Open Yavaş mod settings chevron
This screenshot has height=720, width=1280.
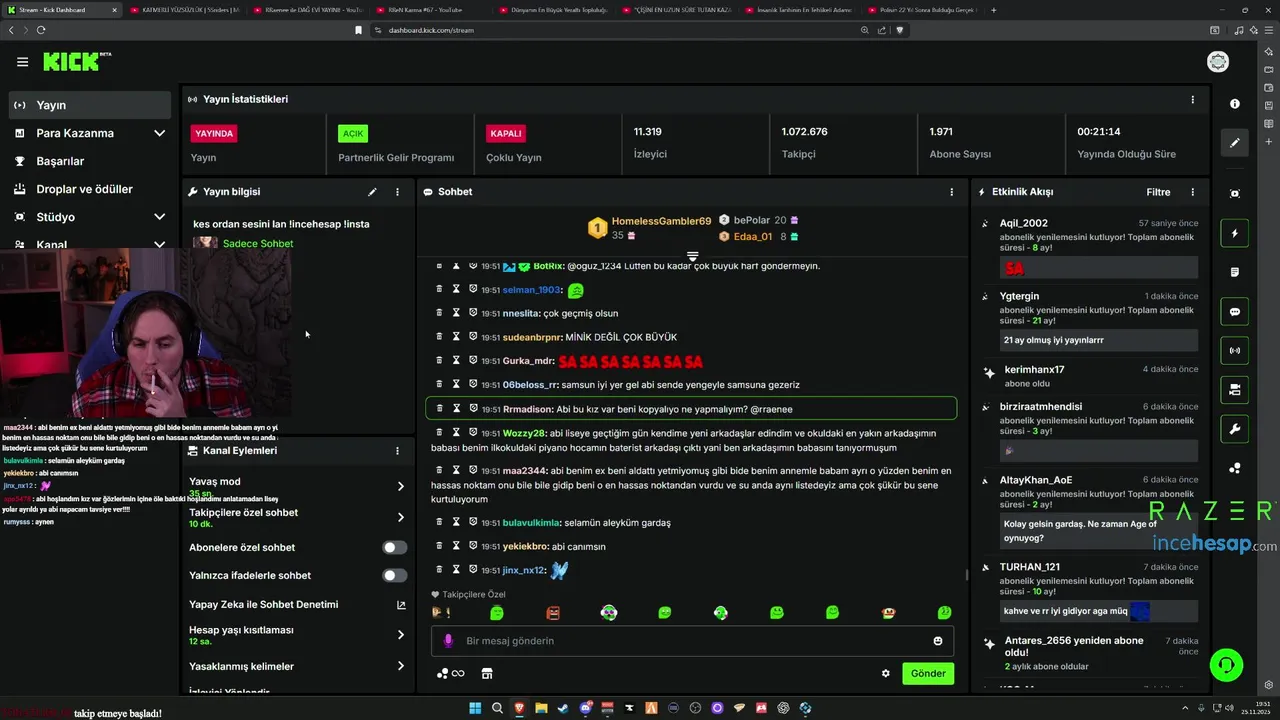coord(401,486)
